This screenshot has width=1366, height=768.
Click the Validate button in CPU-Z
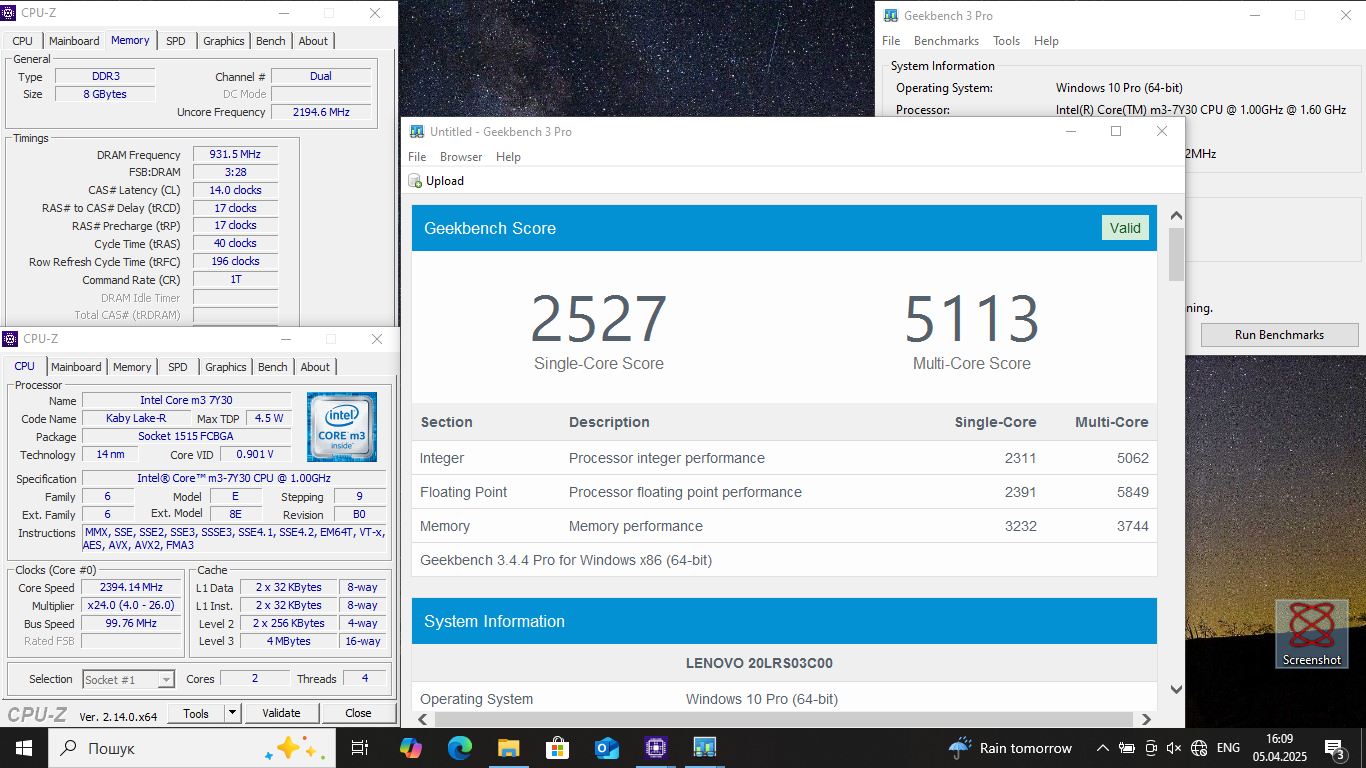coord(281,713)
